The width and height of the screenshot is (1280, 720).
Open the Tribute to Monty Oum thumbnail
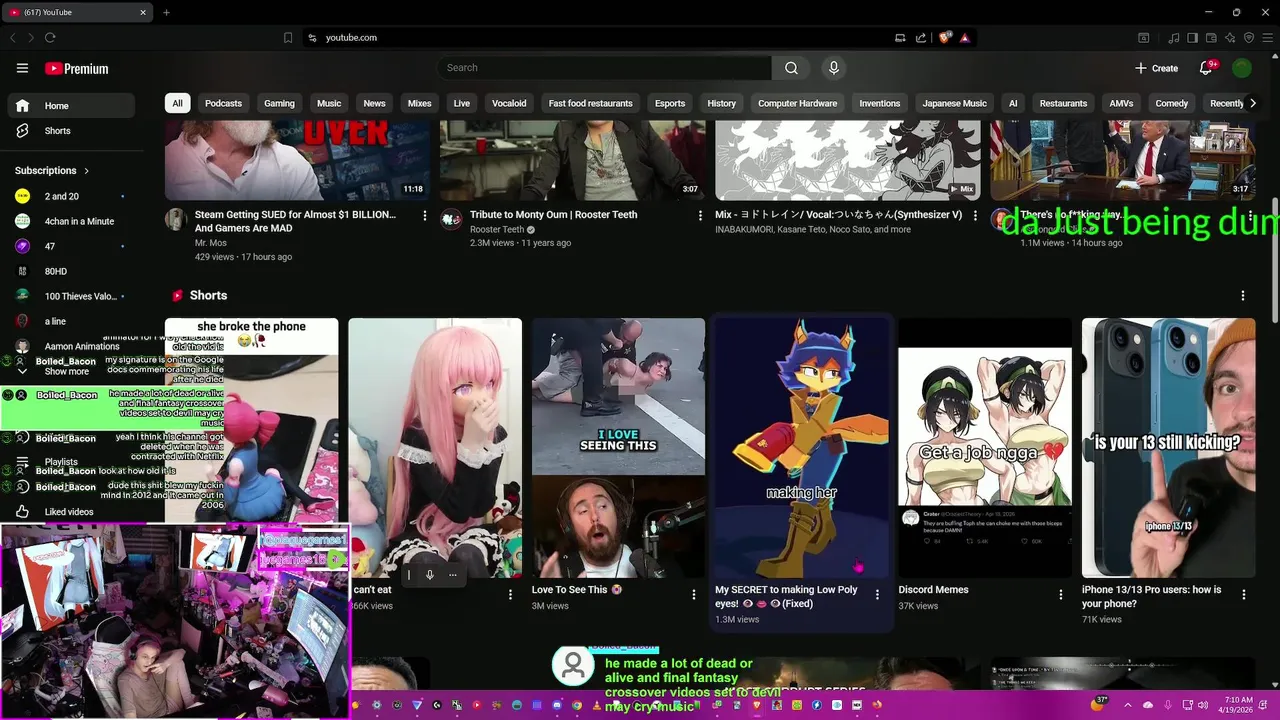tap(573, 160)
